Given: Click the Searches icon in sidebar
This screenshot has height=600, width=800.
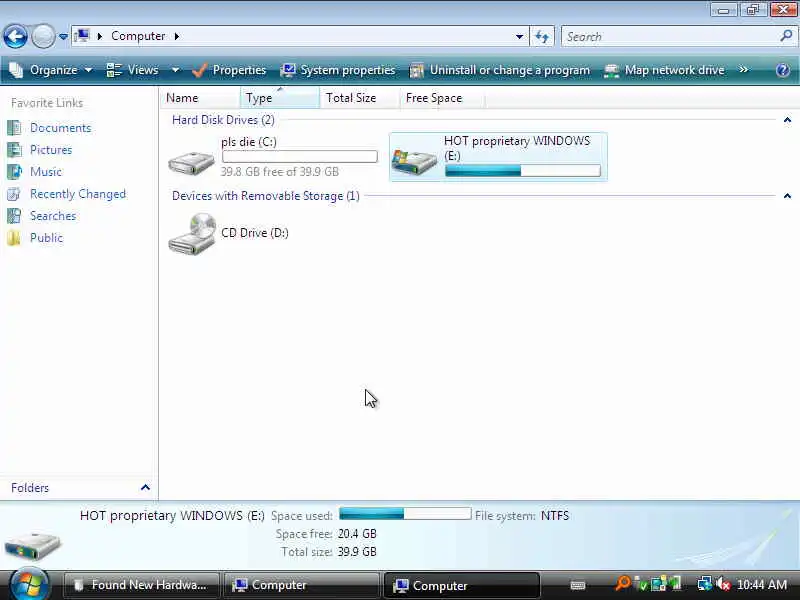Looking at the screenshot, I should pyautogui.click(x=14, y=216).
